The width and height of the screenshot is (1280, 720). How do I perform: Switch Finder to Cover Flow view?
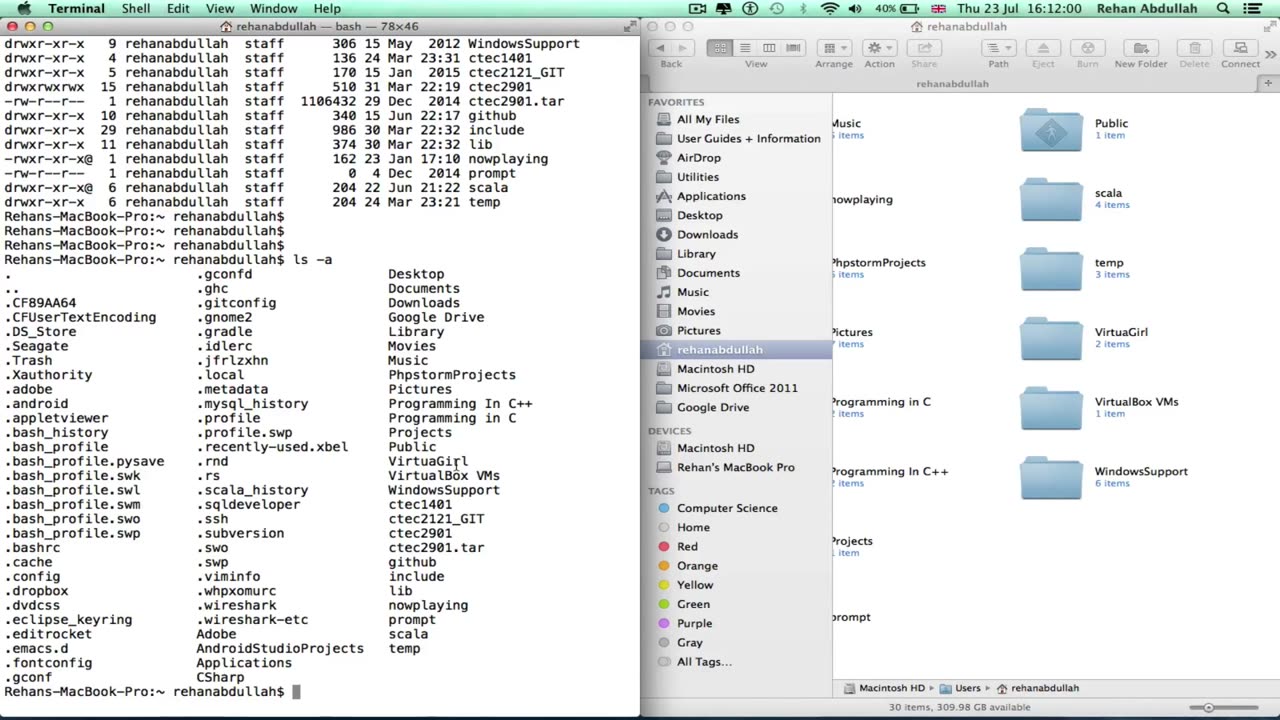pyautogui.click(x=793, y=48)
